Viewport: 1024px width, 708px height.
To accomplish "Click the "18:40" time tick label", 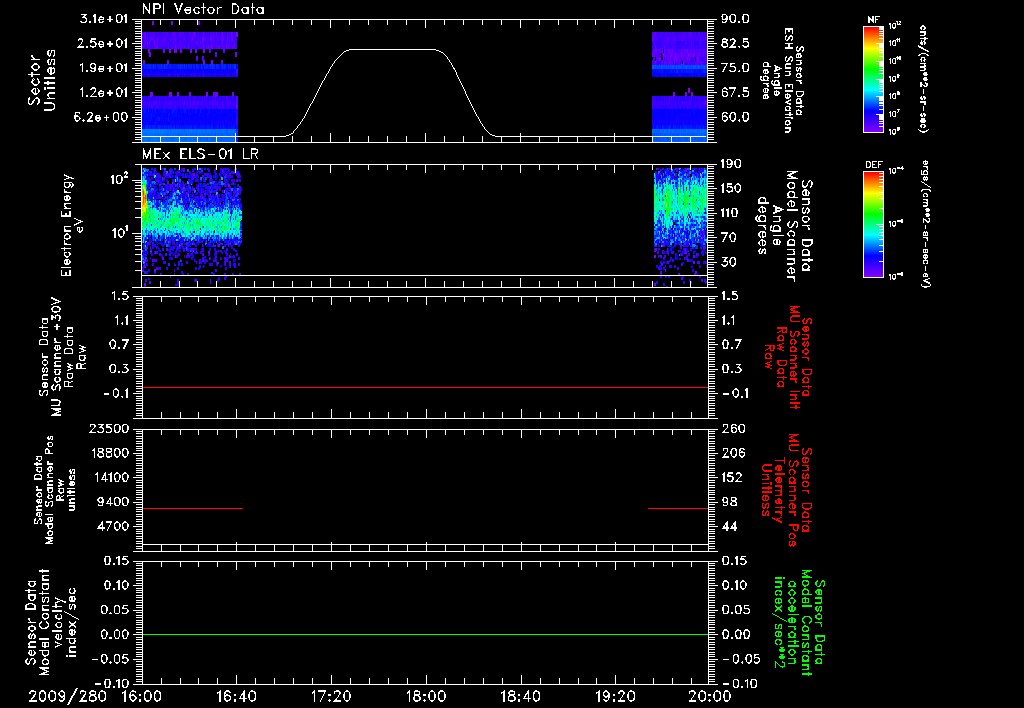I will click(x=520, y=696).
